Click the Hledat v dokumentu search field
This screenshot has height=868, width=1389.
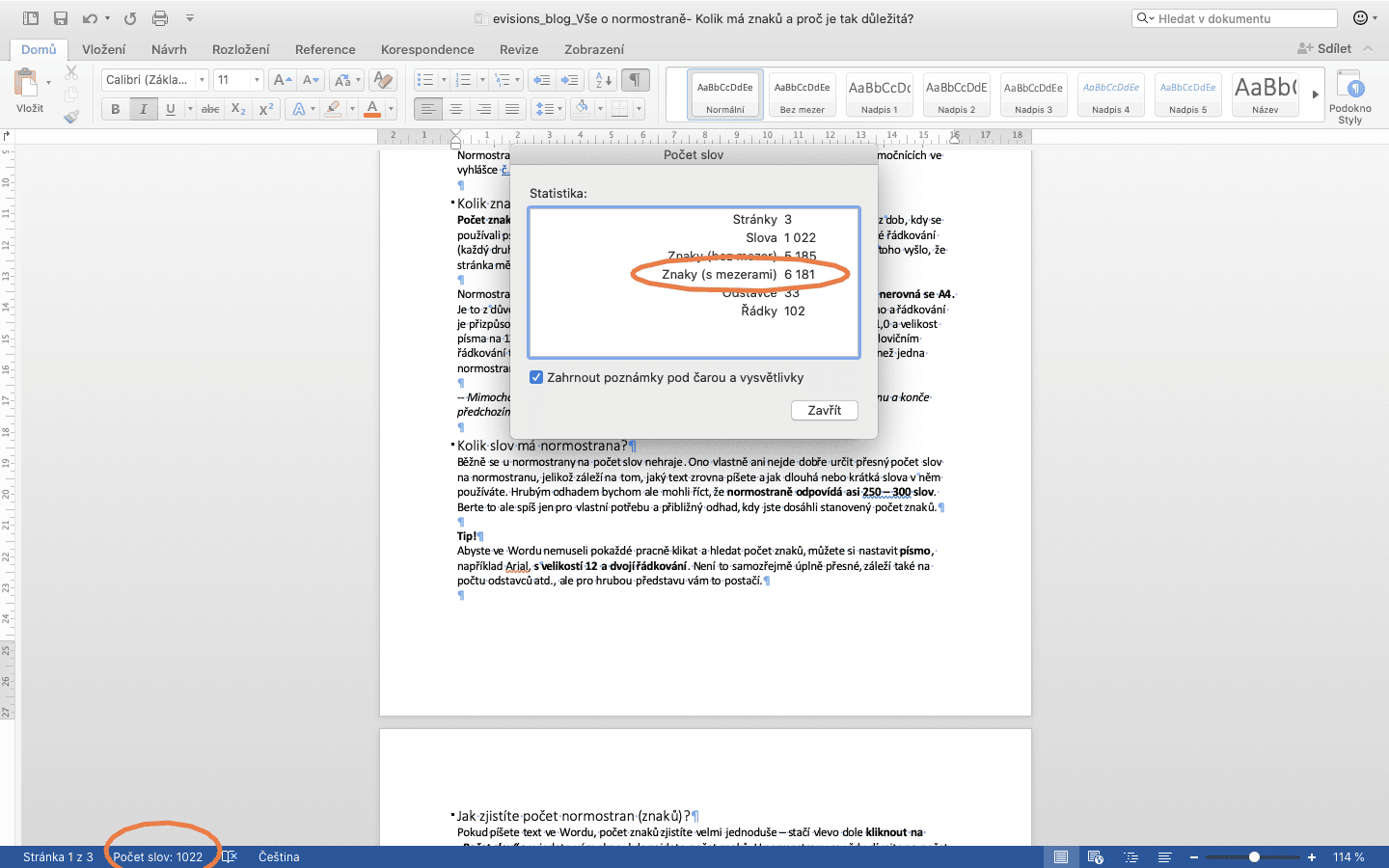coord(1244,18)
